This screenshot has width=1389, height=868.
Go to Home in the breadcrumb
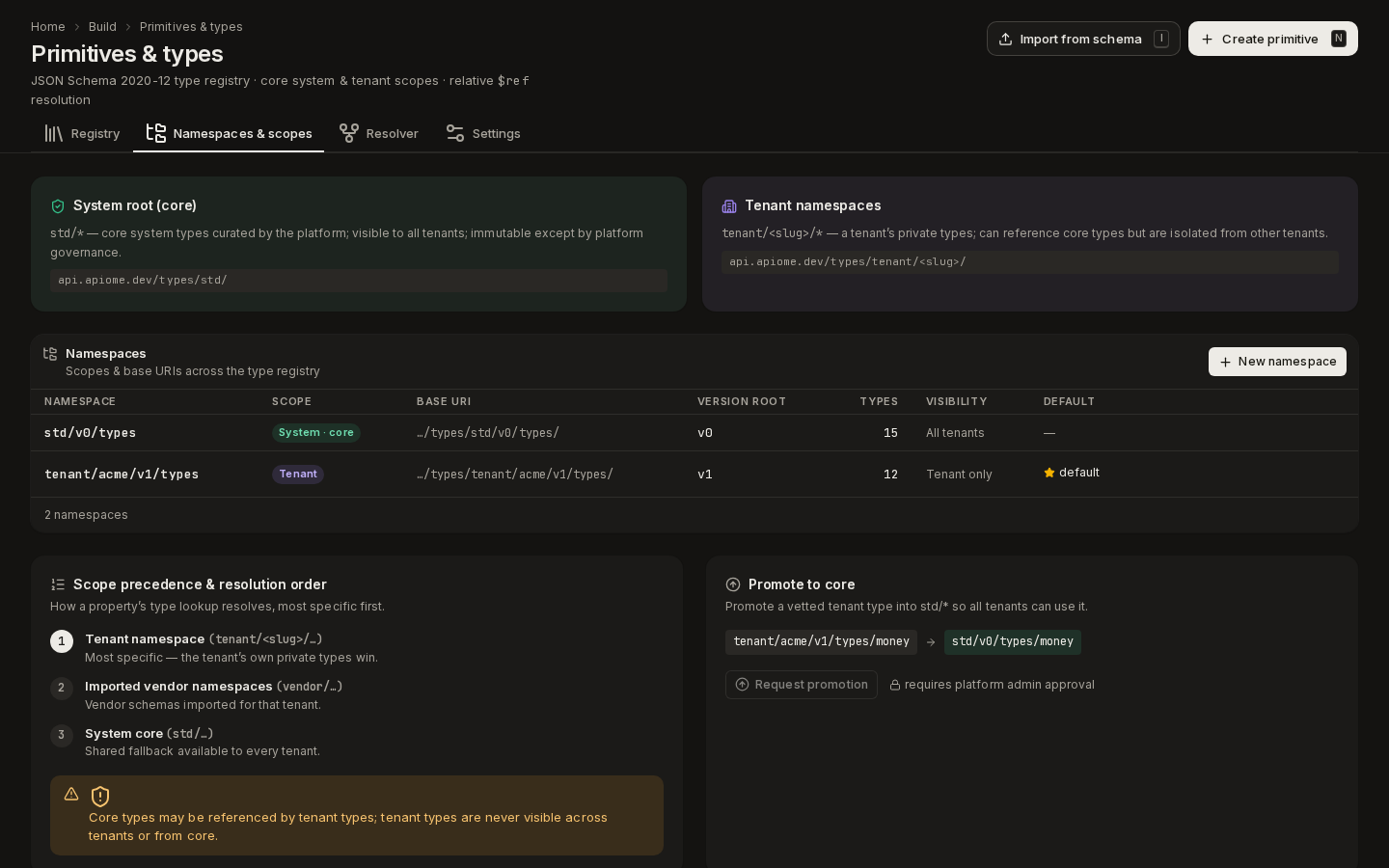[x=48, y=27]
